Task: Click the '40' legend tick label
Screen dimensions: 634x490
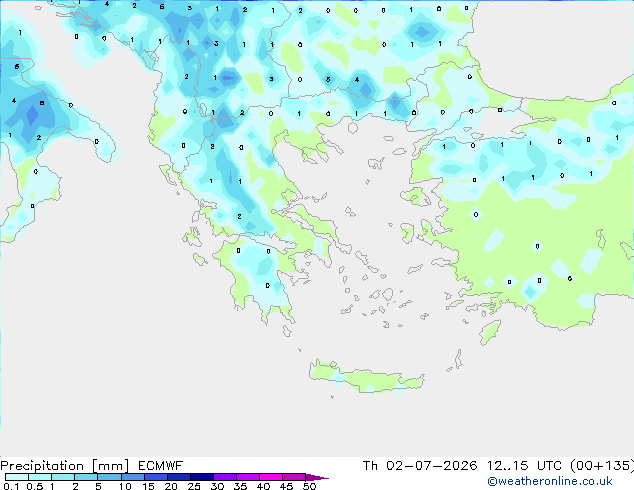Action: (x=263, y=486)
